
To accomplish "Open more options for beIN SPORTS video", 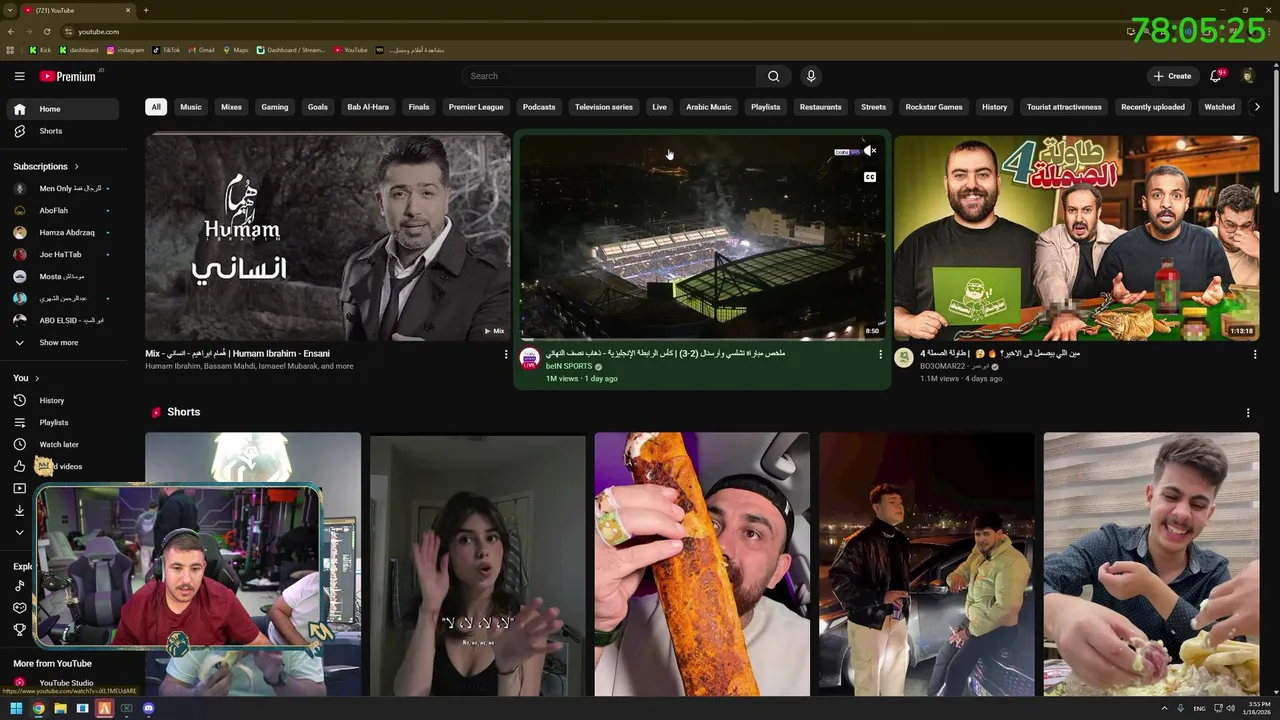I will tap(880, 354).
